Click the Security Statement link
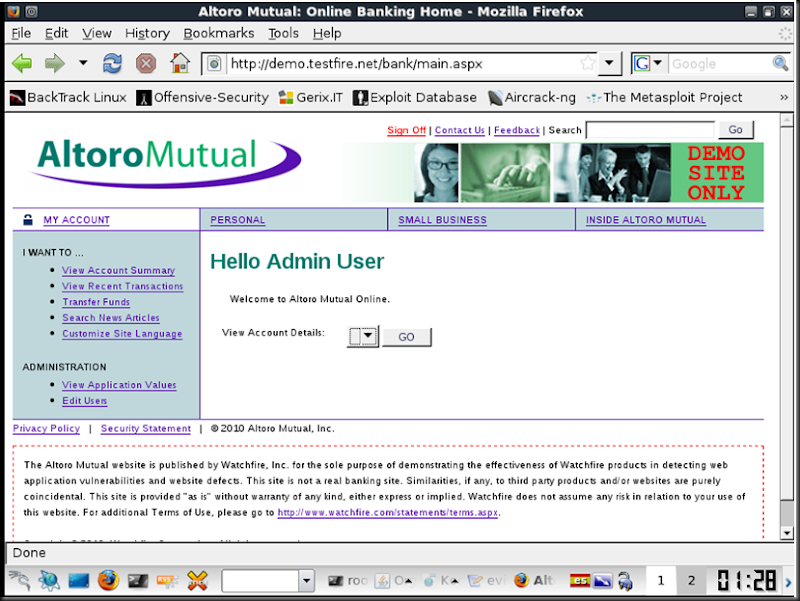Viewport: 800px width, 601px height. tap(146, 429)
